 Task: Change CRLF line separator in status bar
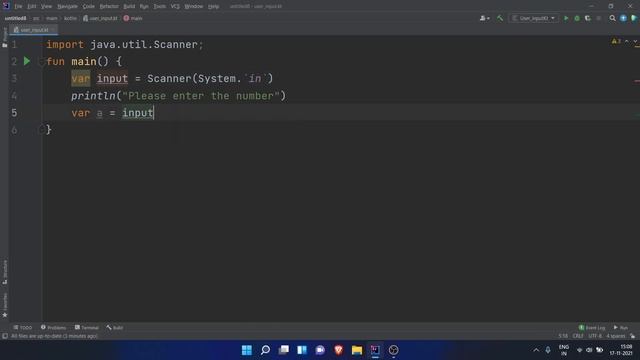578,336
